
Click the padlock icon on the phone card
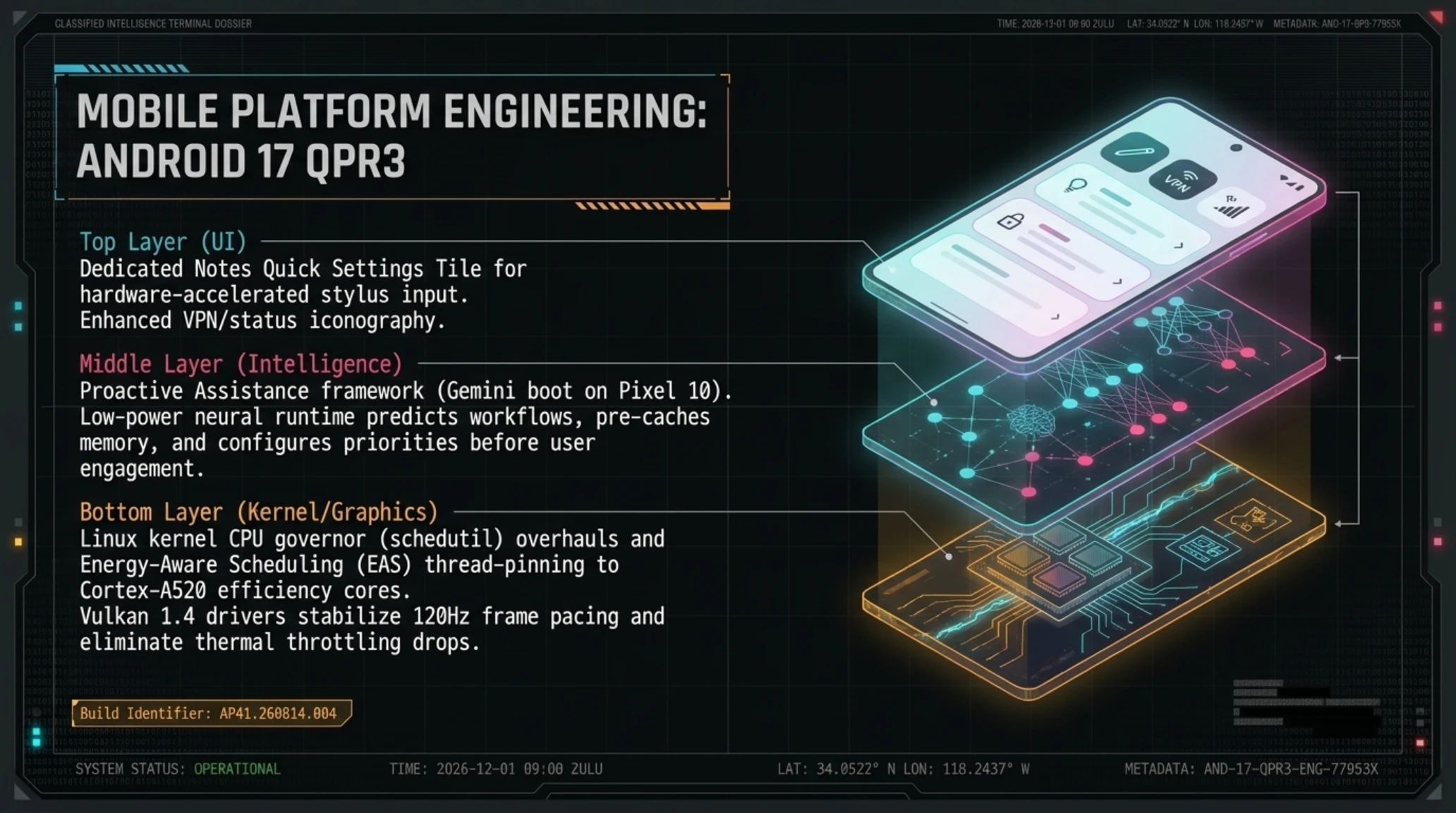(x=1010, y=221)
